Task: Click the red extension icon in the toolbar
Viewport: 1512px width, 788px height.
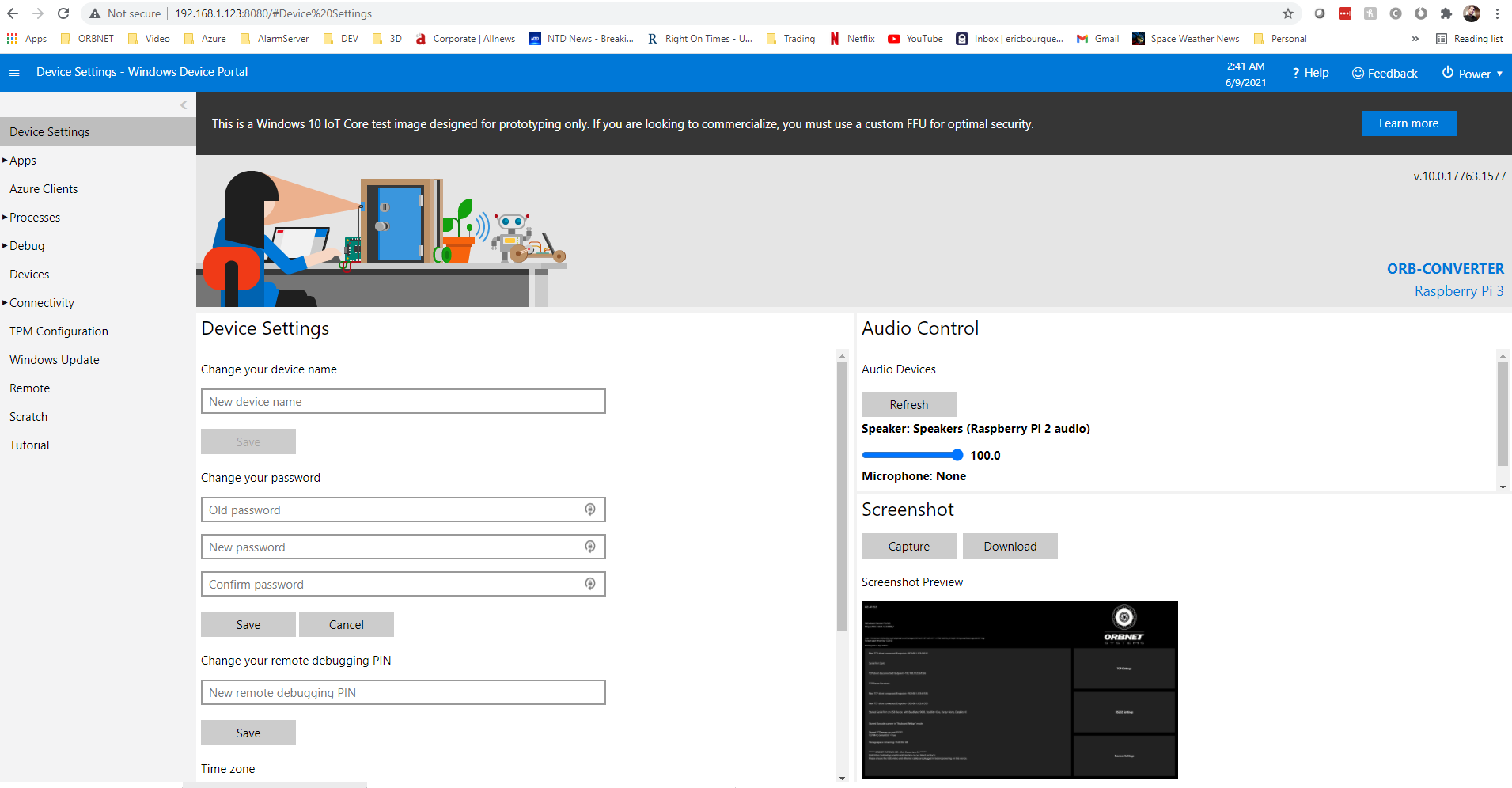Action: click(1345, 13)
